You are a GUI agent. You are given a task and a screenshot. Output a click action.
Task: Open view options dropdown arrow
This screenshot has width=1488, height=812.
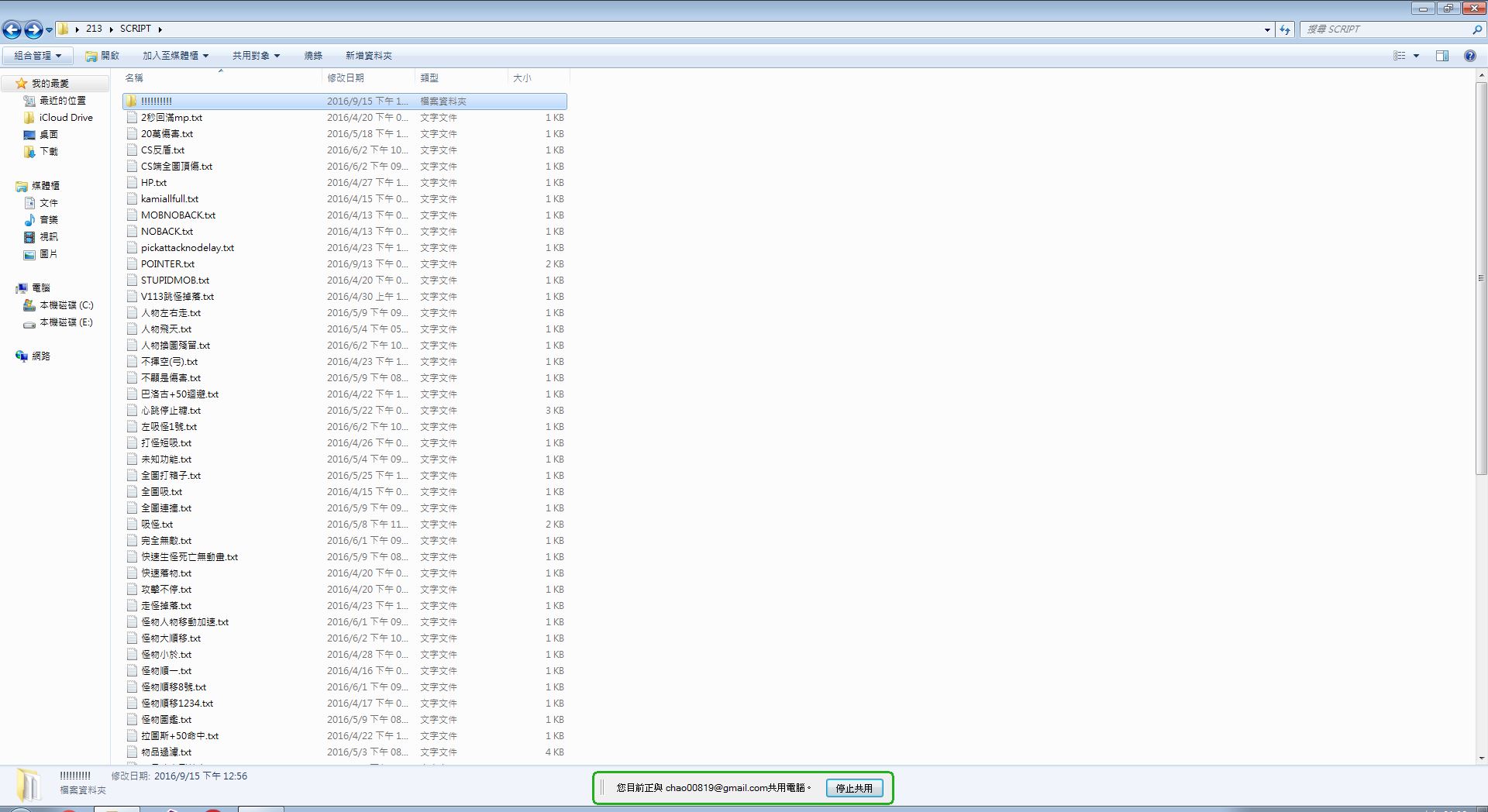click(x=1416, y=56)
